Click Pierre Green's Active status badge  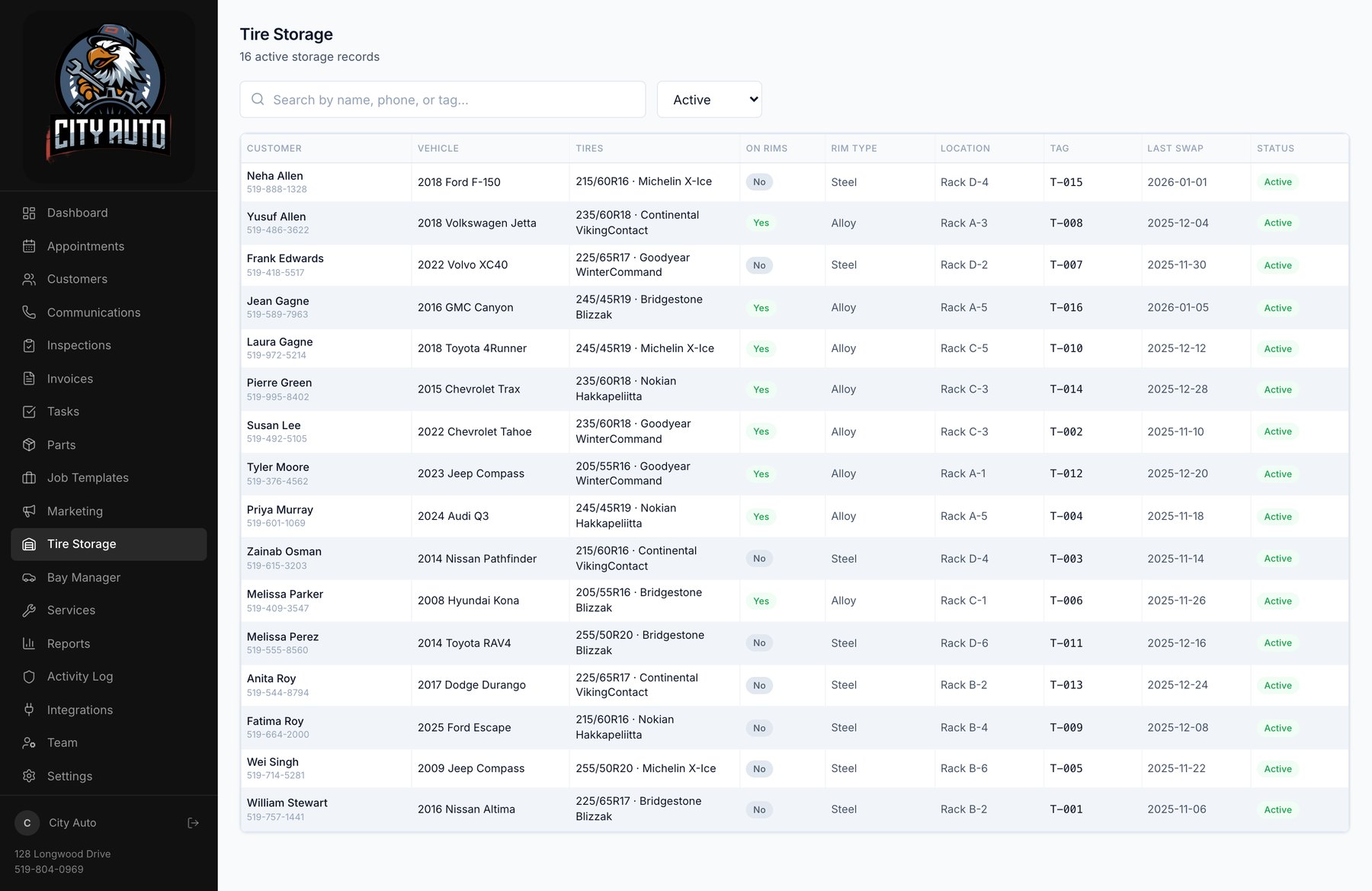[1277, 389]
